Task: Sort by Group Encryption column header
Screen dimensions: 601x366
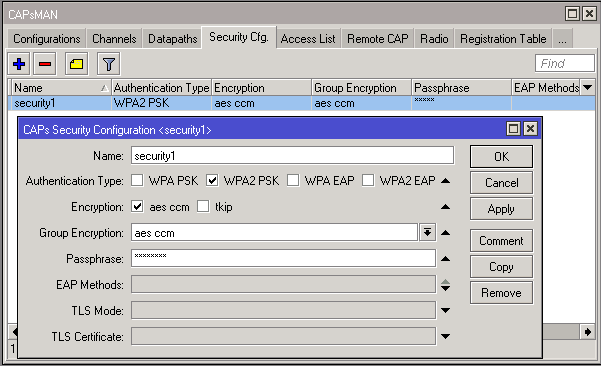Action: pyautogui.click(x=361, y=88)
